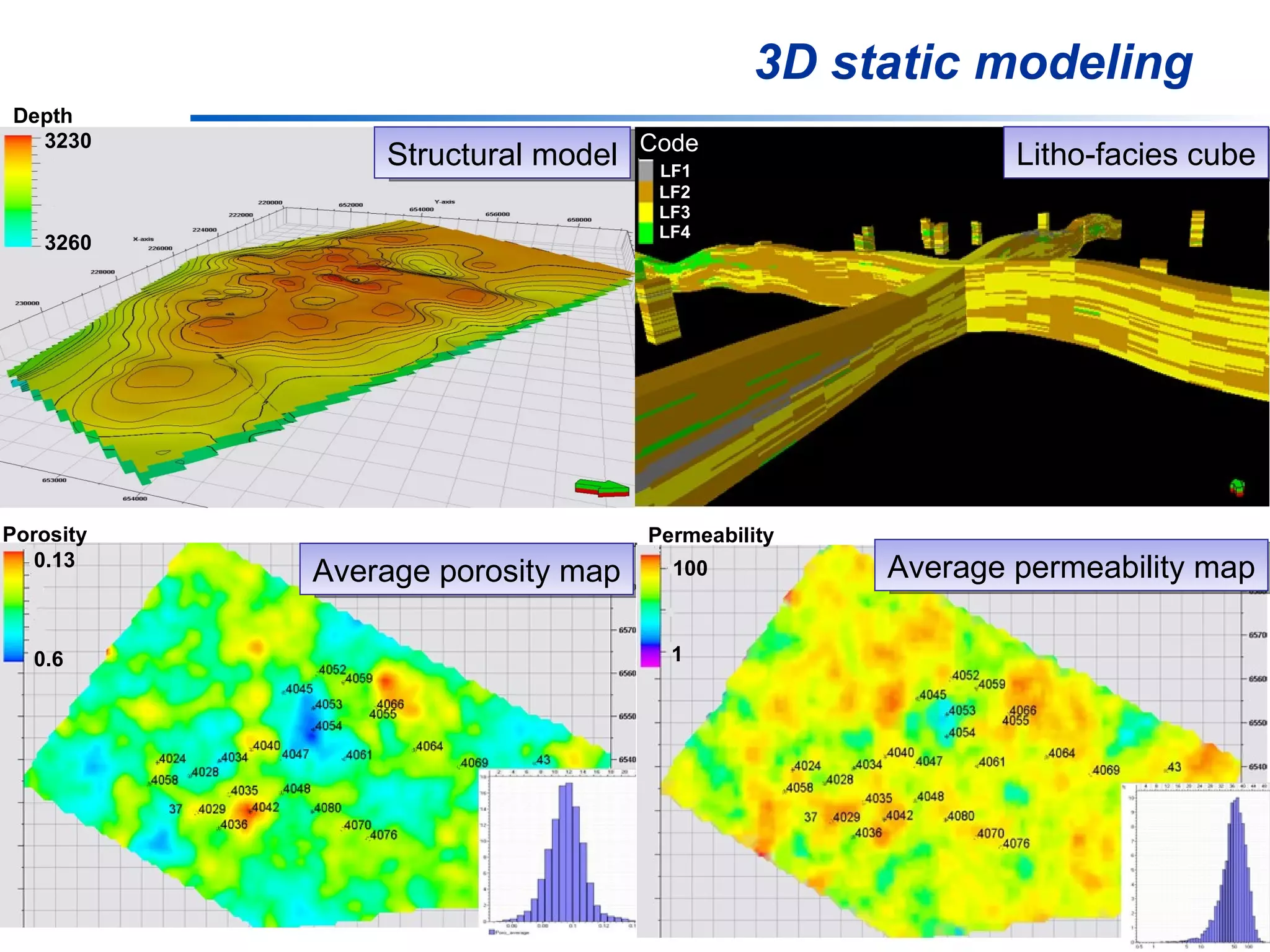1270x952 pixels.
Task: Select the 'Average porosity map' label box
Action: 466,570
